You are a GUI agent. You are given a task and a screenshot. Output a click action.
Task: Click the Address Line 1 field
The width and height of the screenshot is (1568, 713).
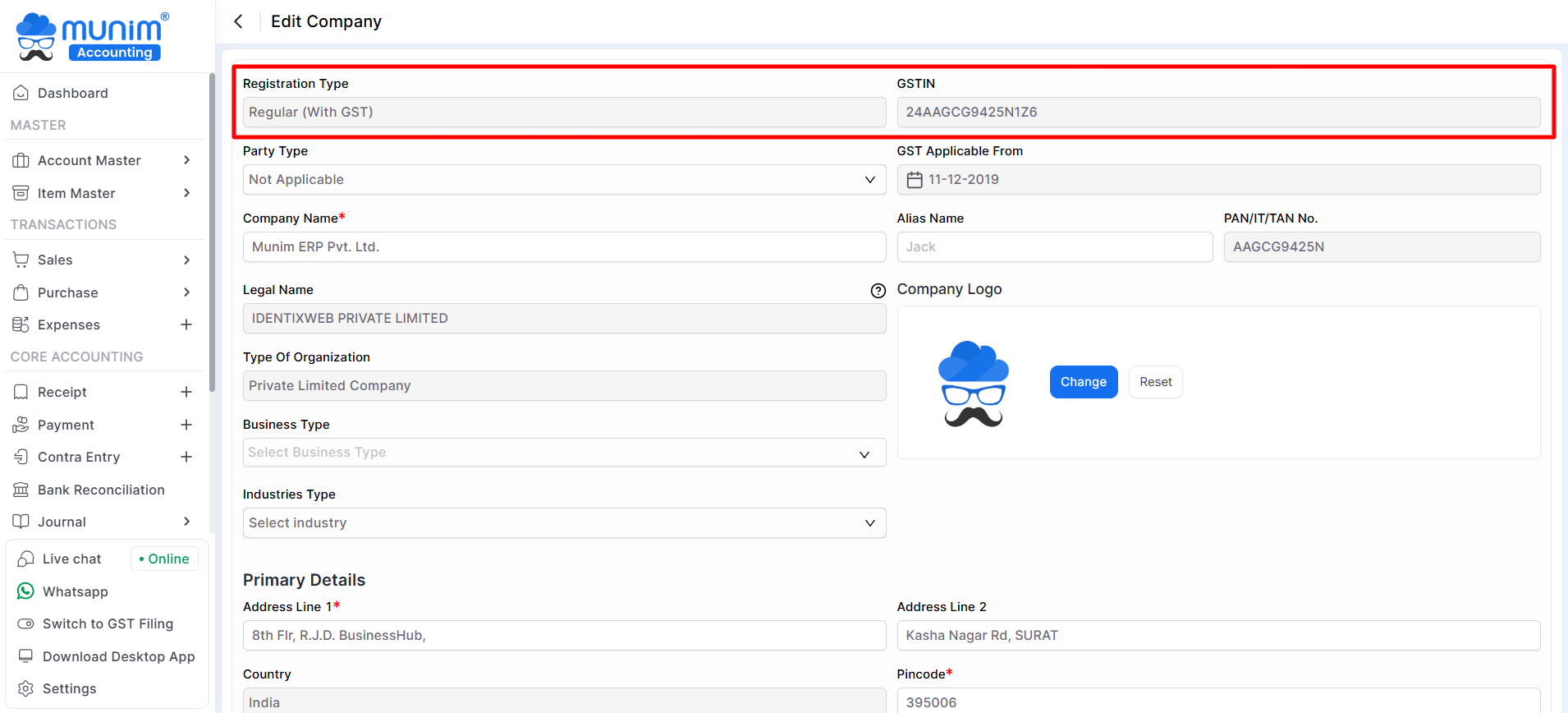(564, 636)
